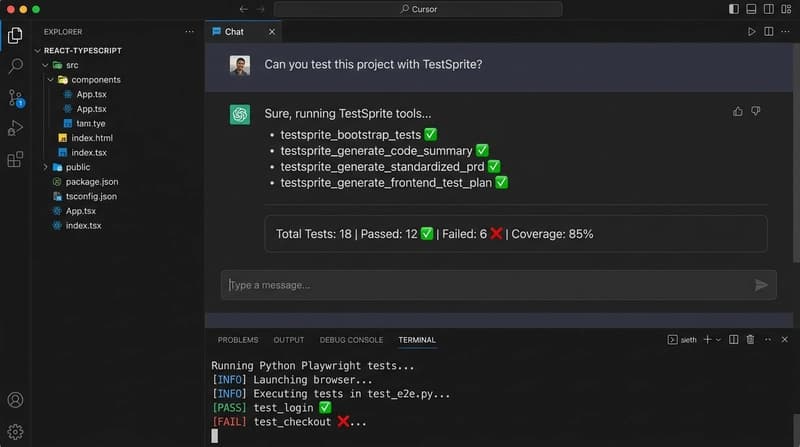Click the test_login PASS line
The height and width of the screenshot is (447, 800).
point(272,408)
